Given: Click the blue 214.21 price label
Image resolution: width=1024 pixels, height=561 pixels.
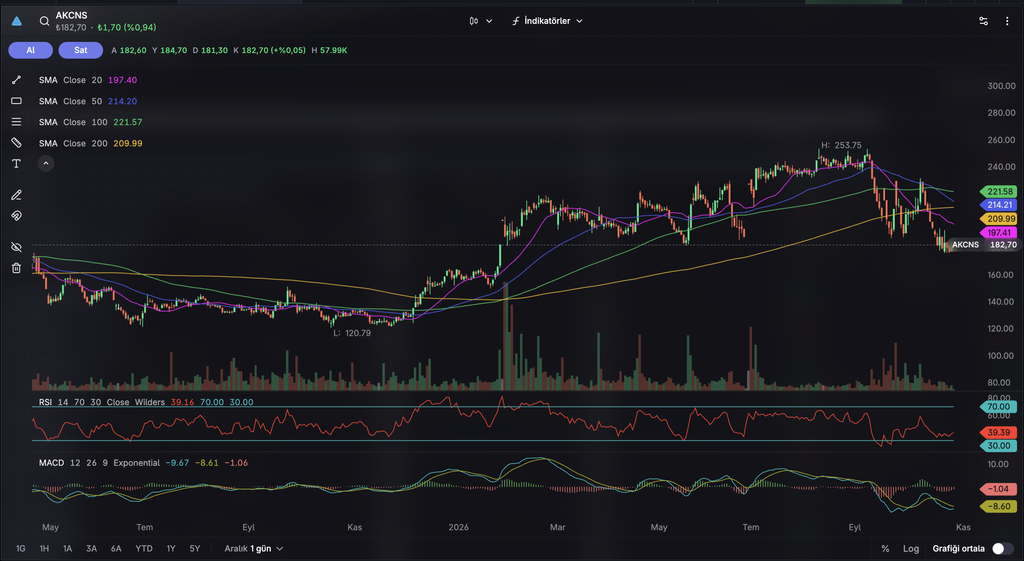Looking at the screenshot, I should click(999, 205).
